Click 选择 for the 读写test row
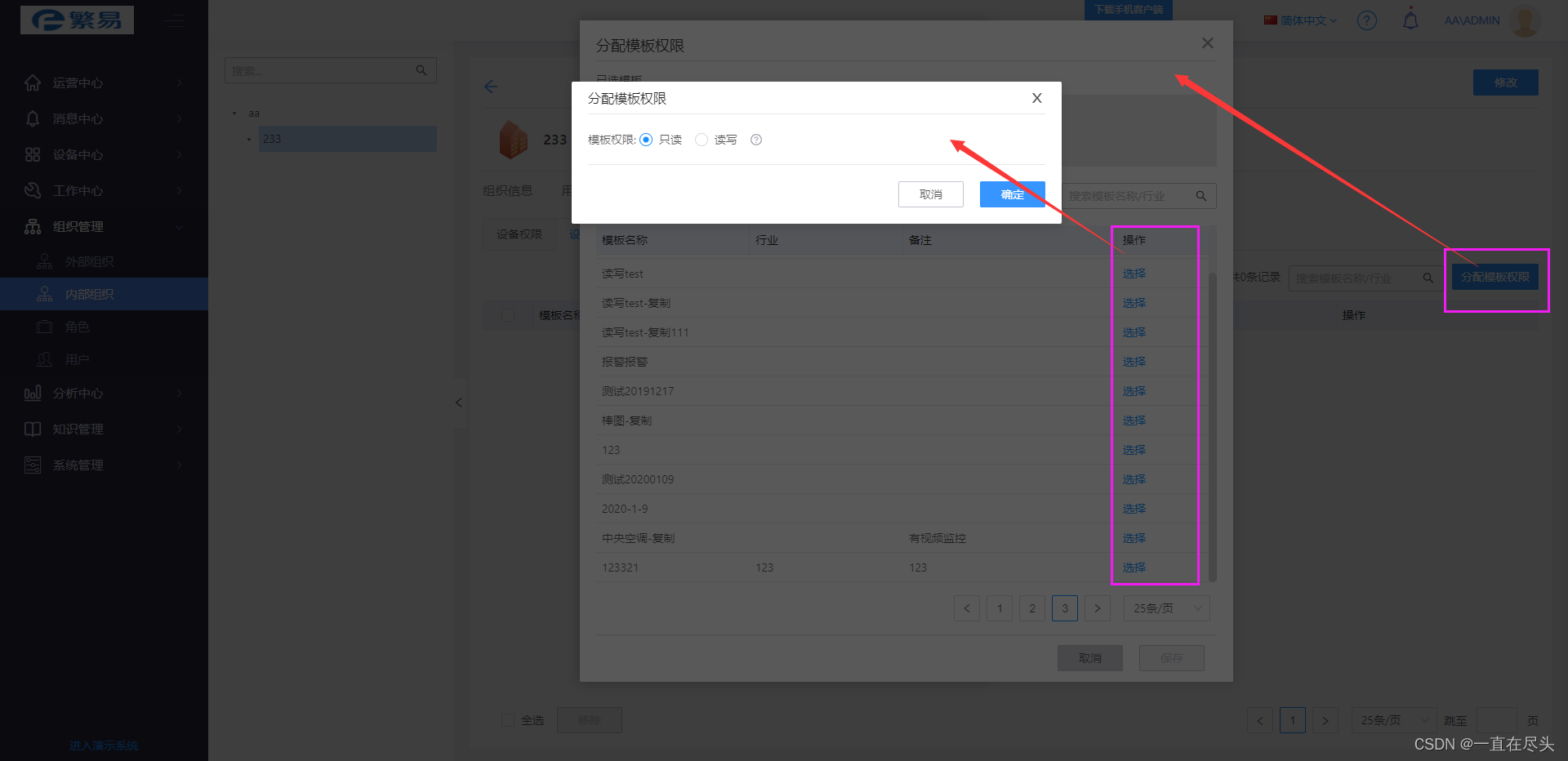Screen dimensions: 1568x761 (x=1134, y=274)
